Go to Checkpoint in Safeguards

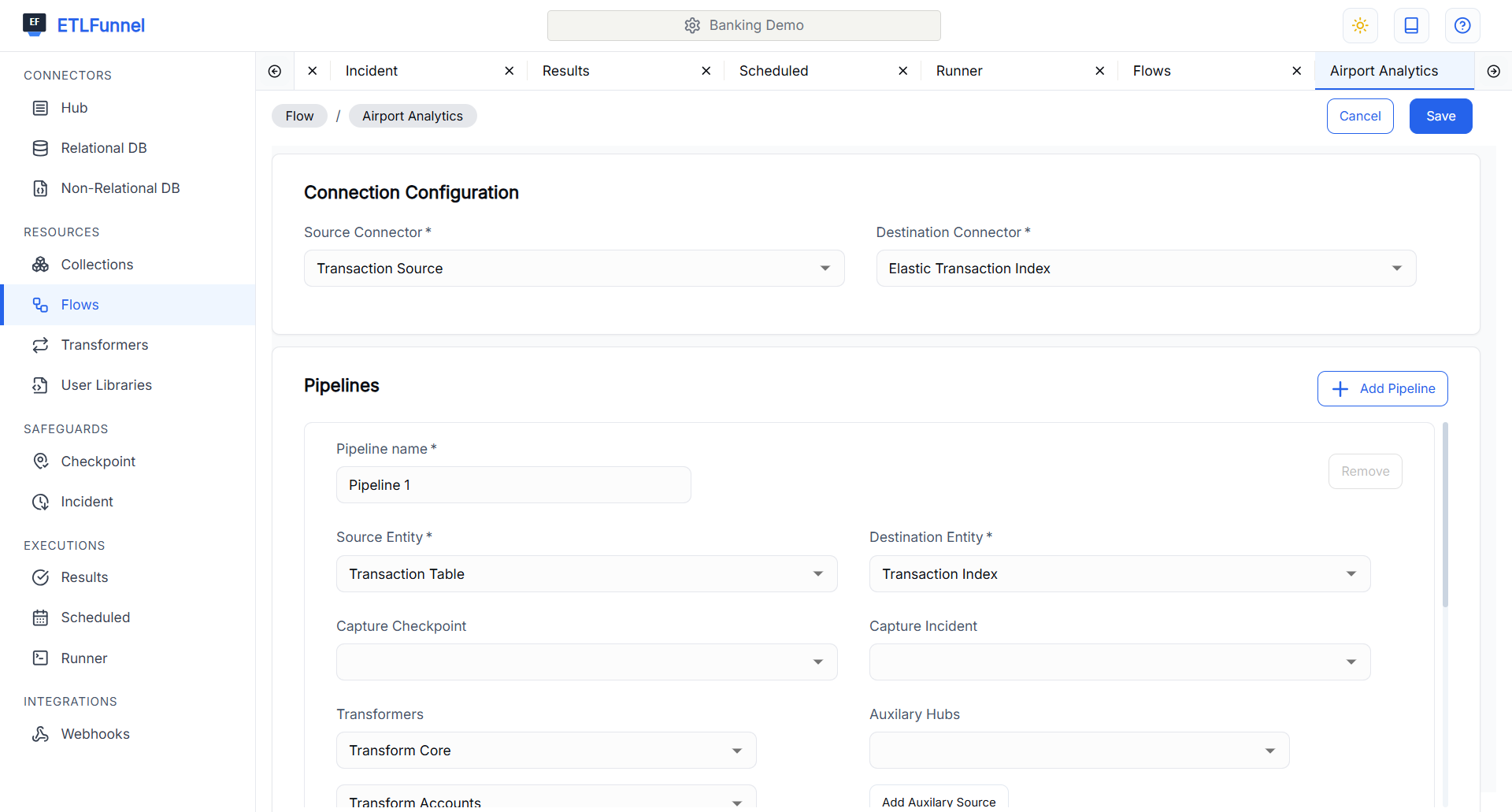coord(98,462)
